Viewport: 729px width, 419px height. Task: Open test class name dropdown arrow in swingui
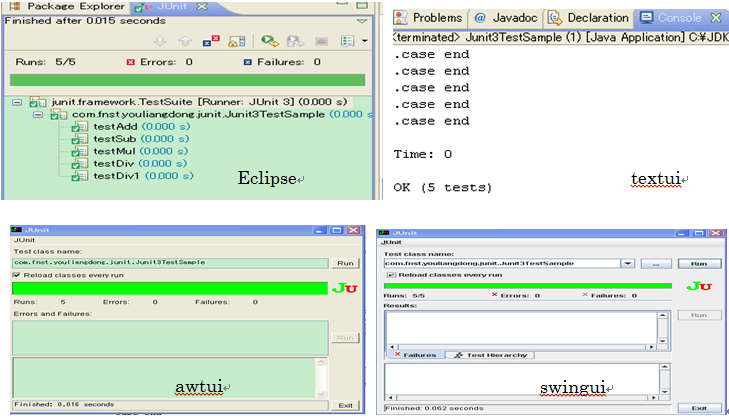pyautogui.click(x=628, y=263)
